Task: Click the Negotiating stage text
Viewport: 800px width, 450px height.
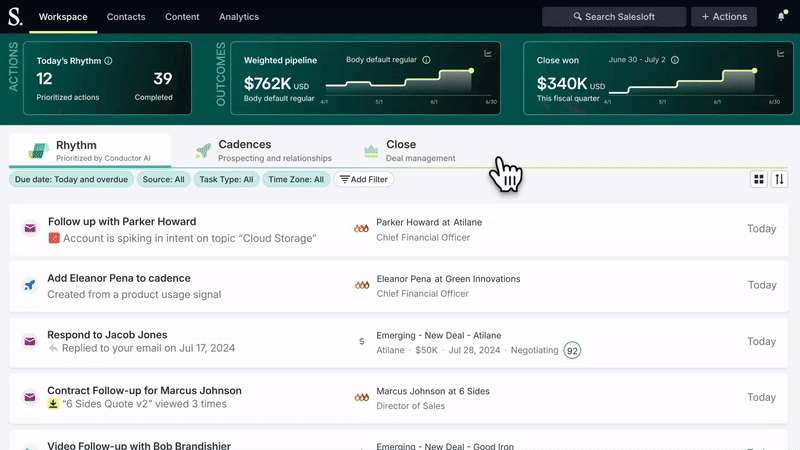Action: (x=534, y=351)
